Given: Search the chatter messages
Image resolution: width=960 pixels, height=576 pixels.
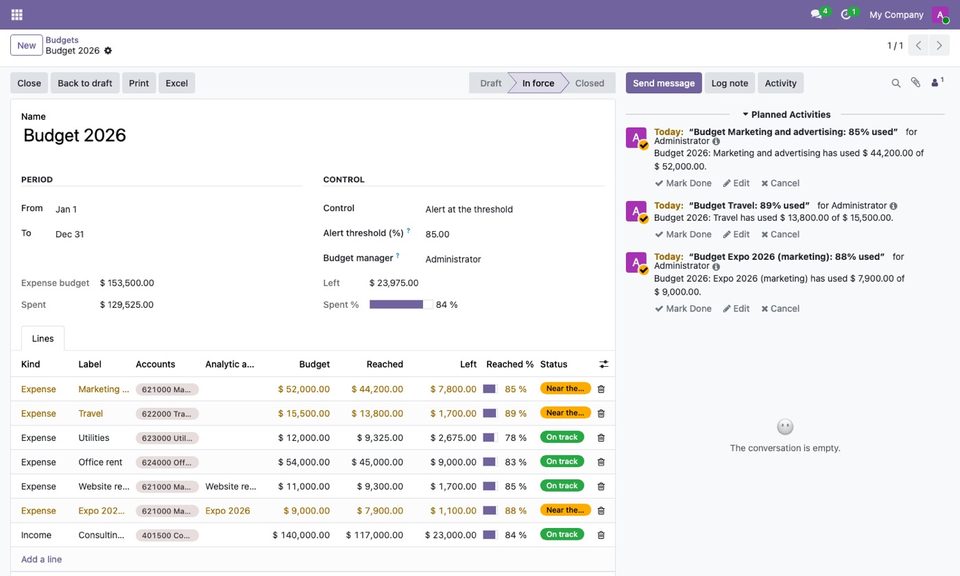Looking at the screenshot, I should coord(896,83).
